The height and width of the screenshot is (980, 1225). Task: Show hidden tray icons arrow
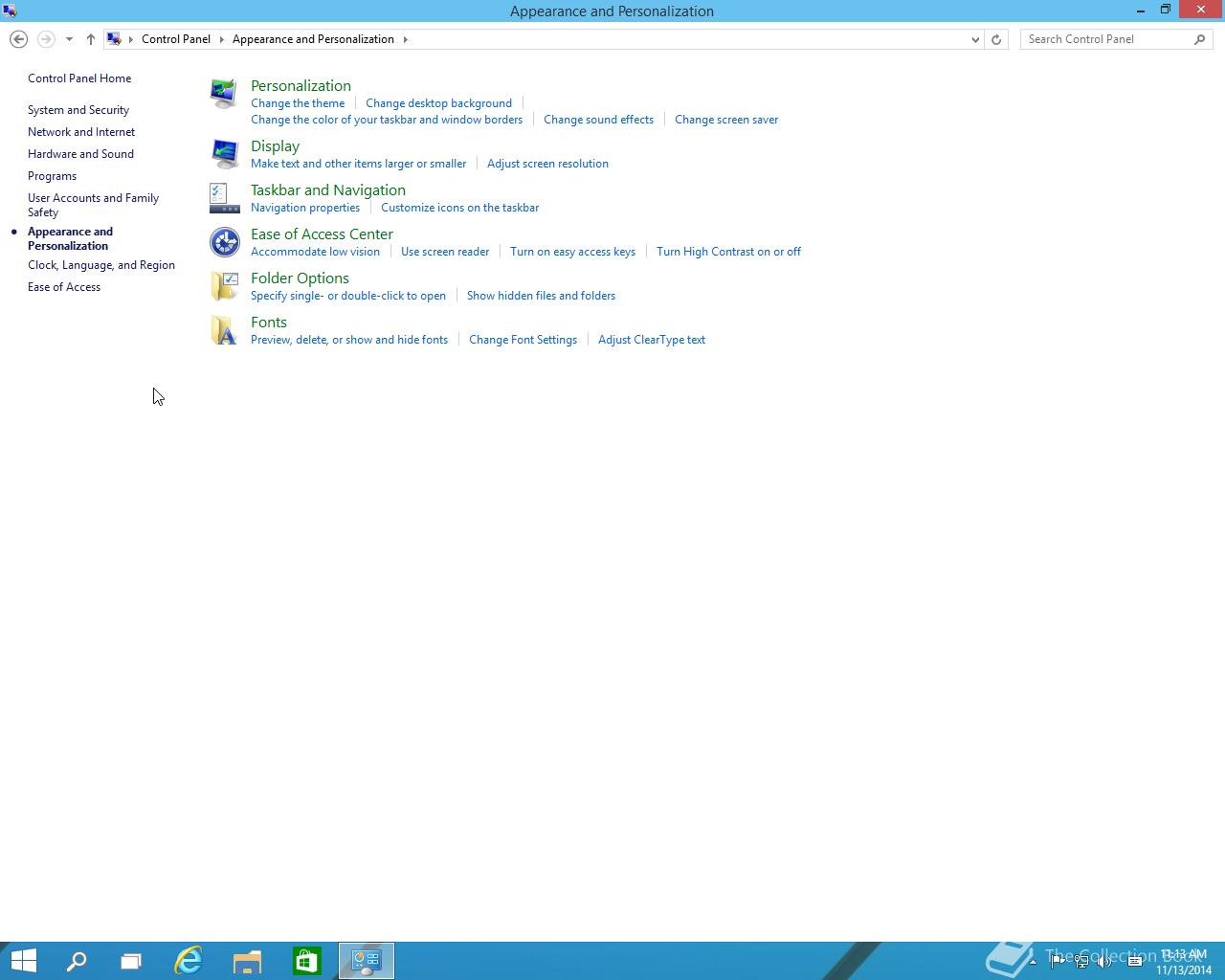click(x=1033, y=962)
